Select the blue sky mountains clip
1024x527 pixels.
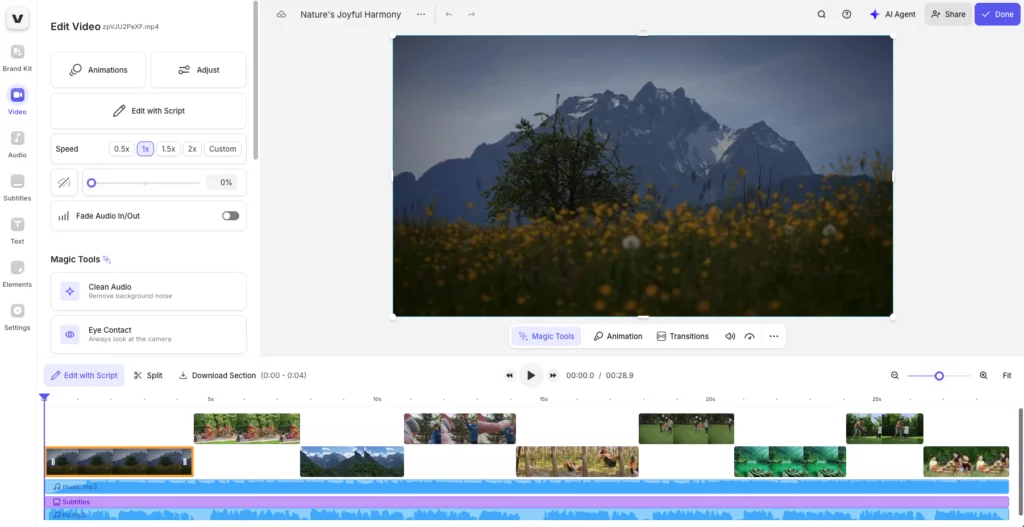pyautogui.click(x=352, y=462)
